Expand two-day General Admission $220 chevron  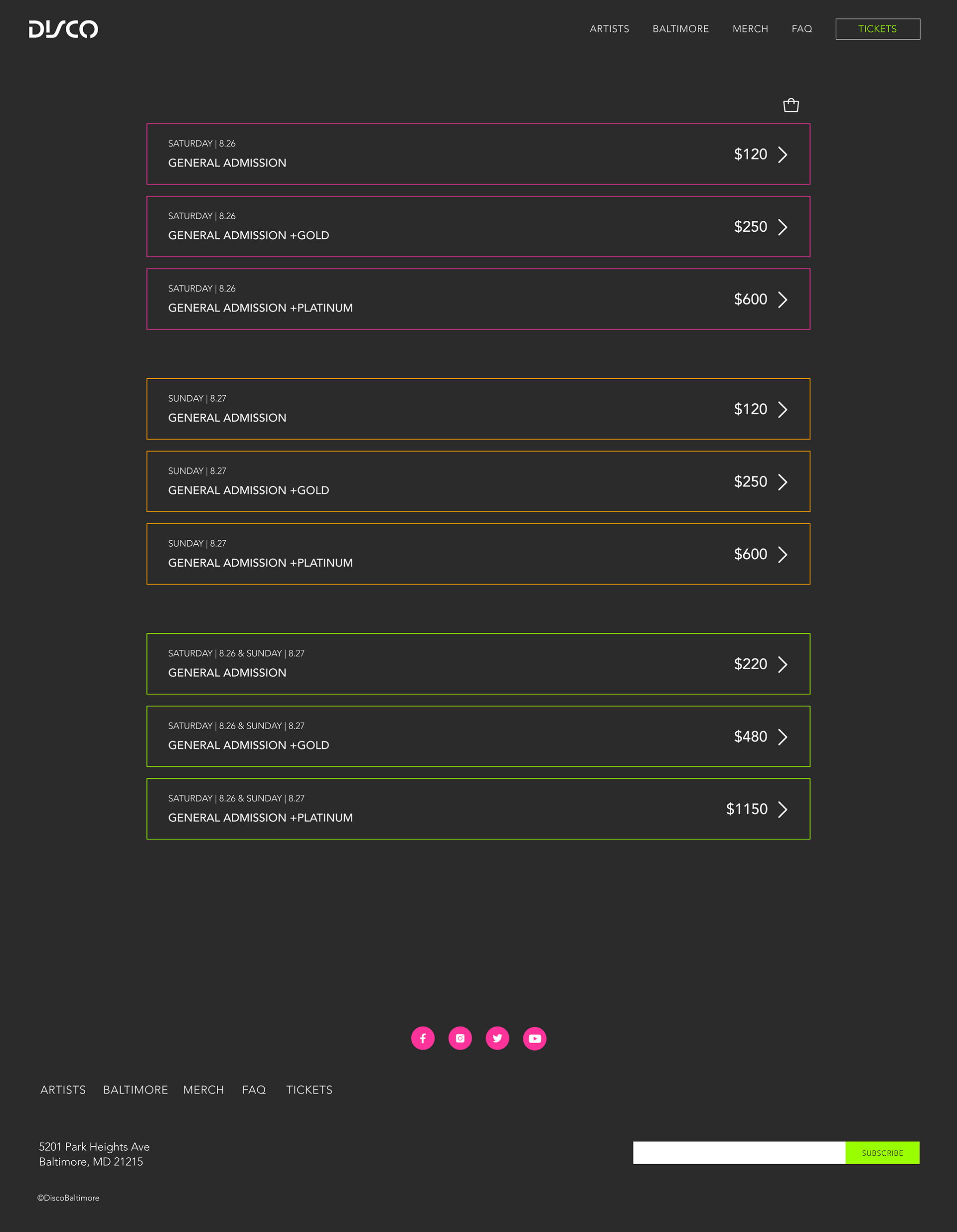click(x=783, y=664)
